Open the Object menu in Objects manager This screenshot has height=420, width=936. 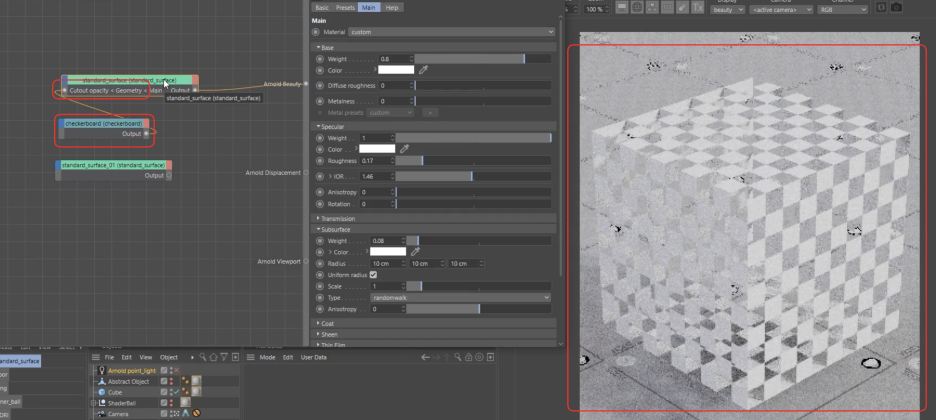[168, 357]
